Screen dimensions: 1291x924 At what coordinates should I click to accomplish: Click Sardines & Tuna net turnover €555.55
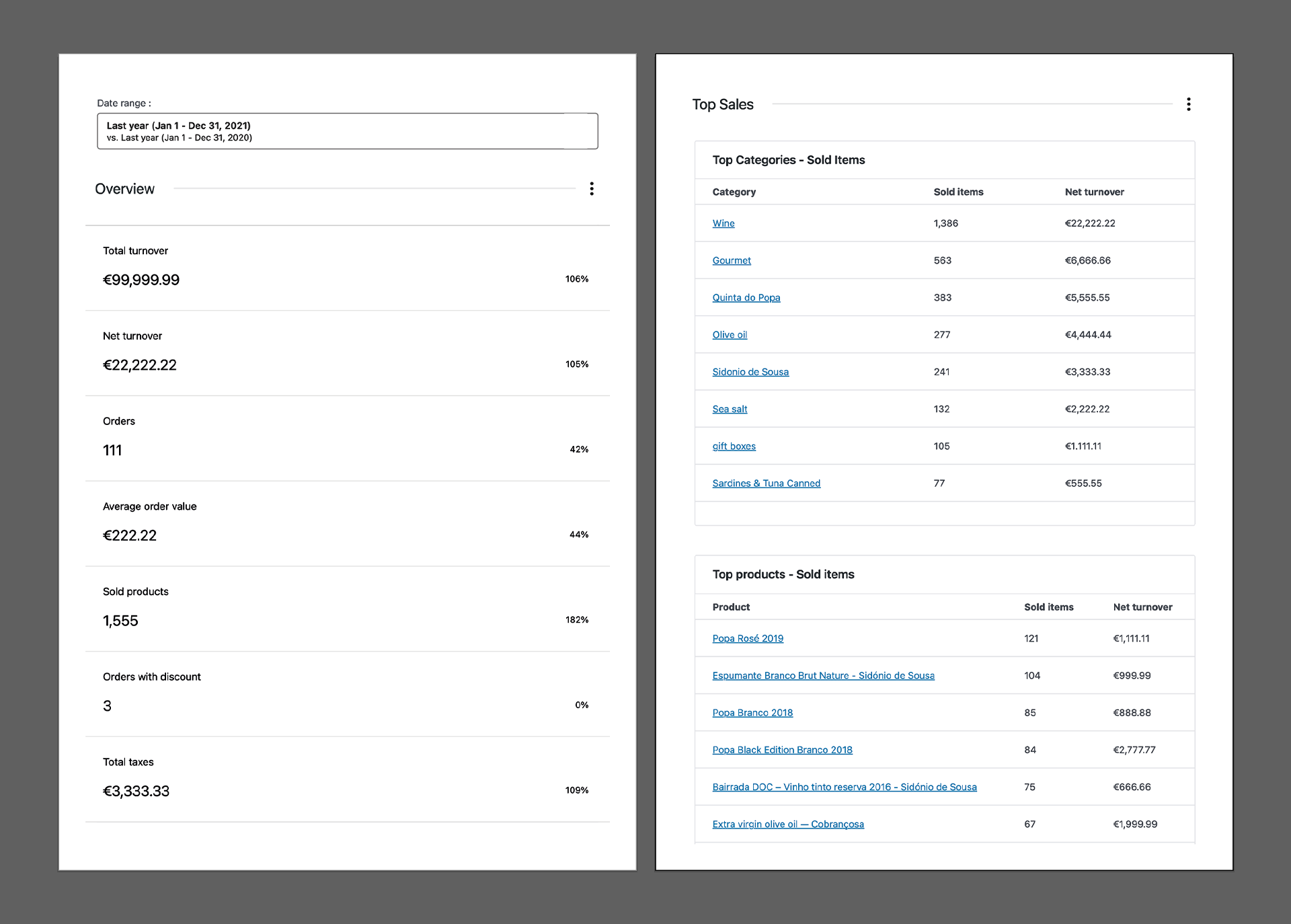pos(1083,483)
